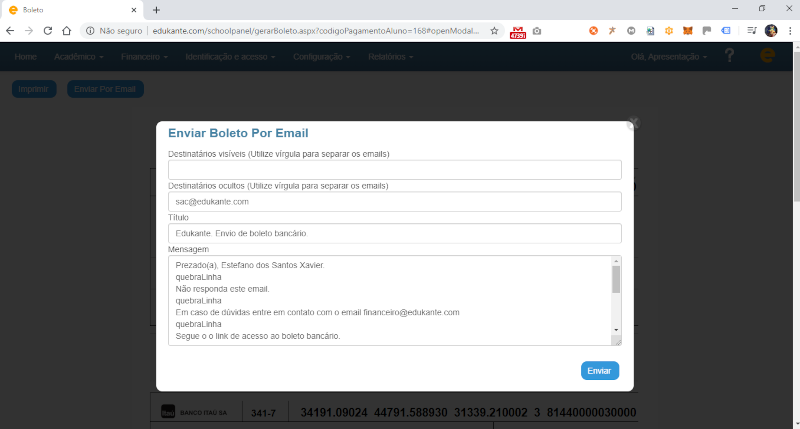
Task: Expand the Financeiro dropdown menu
Action: tap(144, 57)
